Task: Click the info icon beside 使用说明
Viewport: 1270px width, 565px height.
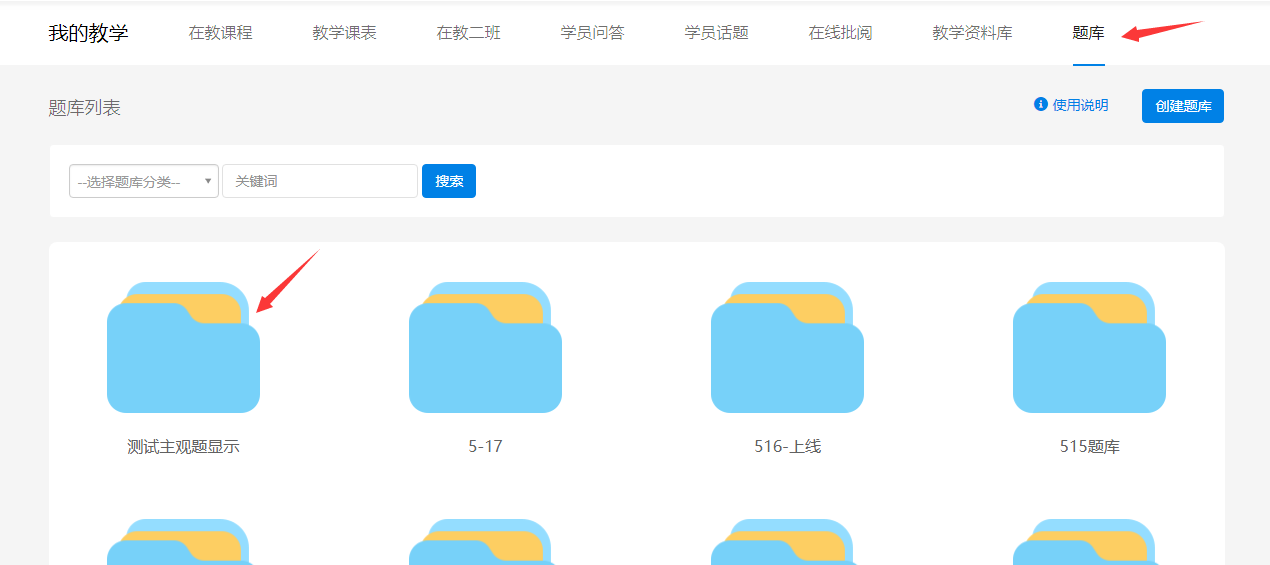Action: coord(1040,105)
